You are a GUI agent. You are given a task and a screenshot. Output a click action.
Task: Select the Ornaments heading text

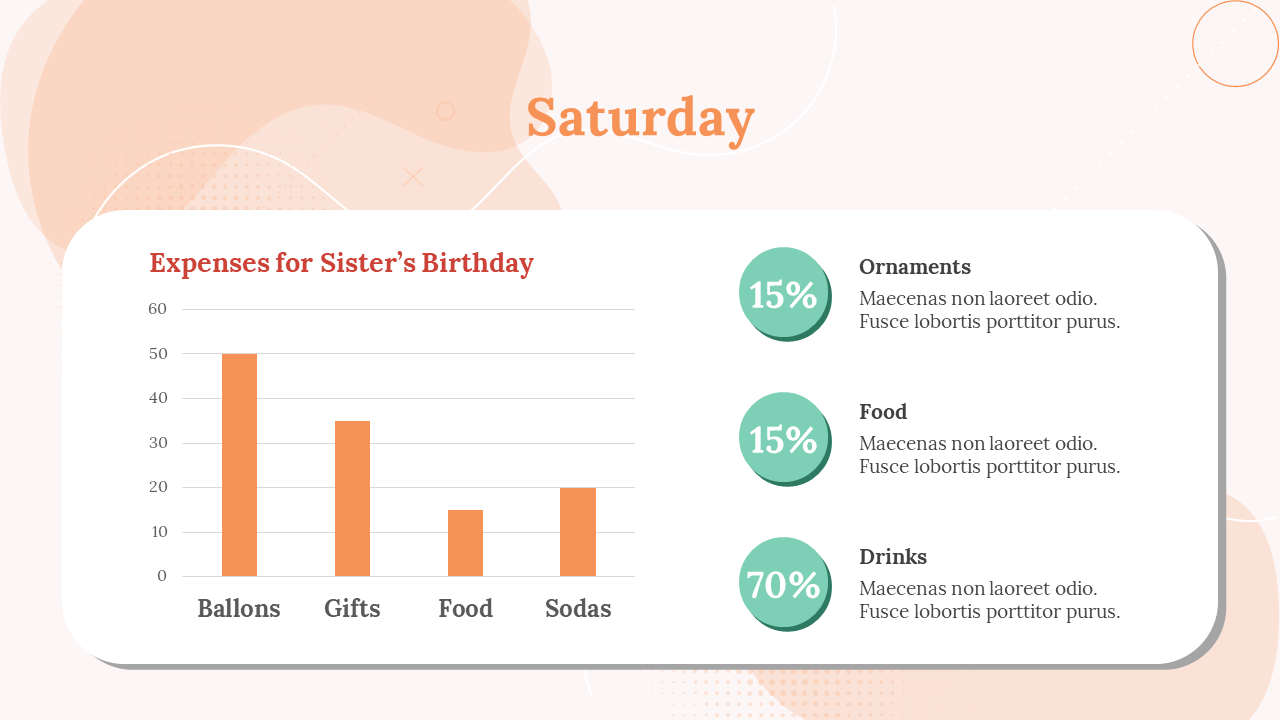click(x=915, y=267)
